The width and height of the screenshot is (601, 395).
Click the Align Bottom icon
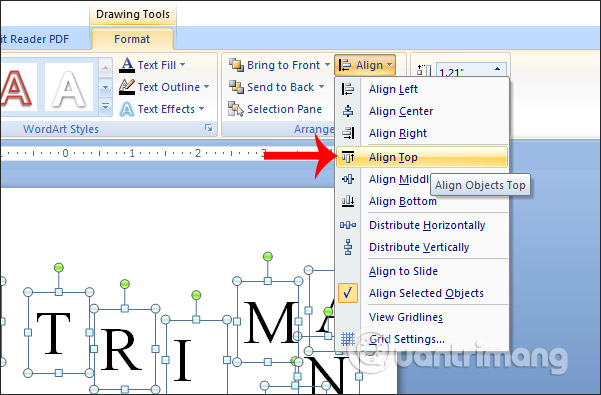click(x=348, y=201)
